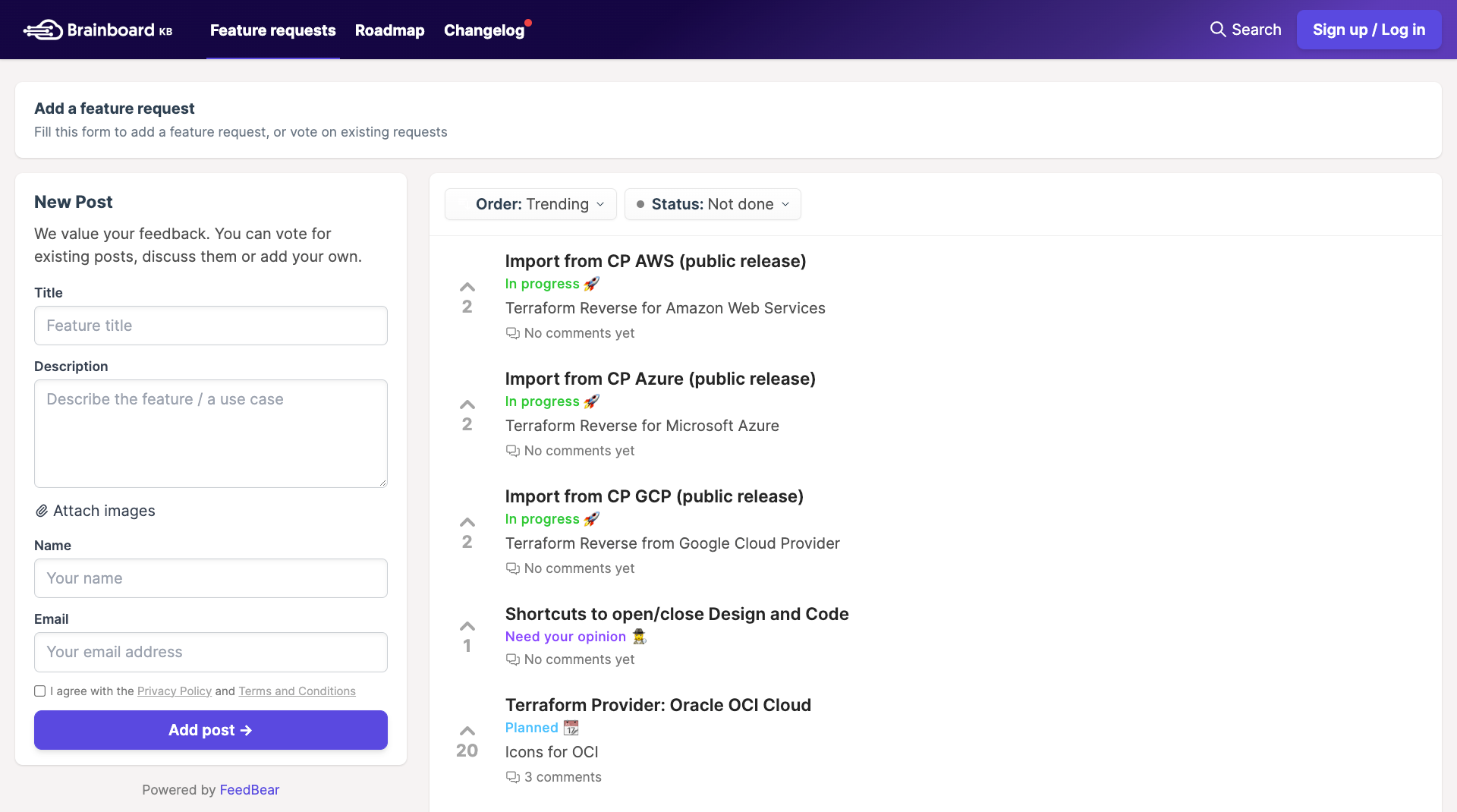This screenshot has width=1457, height=812.
Task: Upvote the 'Terraform Provider: Oracle OCI Cloud' post
Action: [467, 731]
